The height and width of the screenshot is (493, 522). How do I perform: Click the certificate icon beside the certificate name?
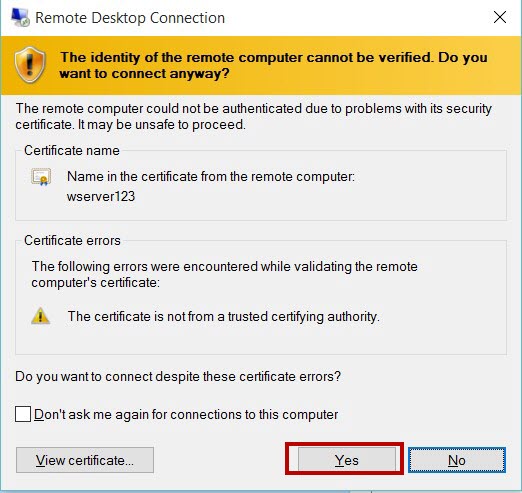coord(41,177)
